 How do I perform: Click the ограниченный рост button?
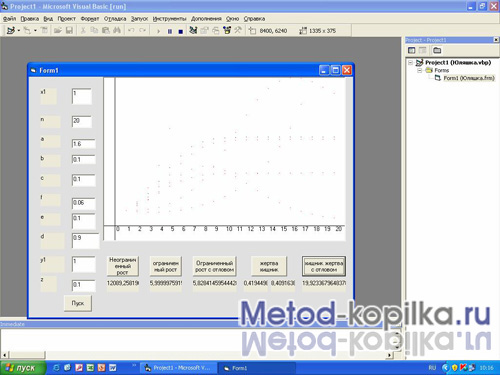click(x=166, y=266)
